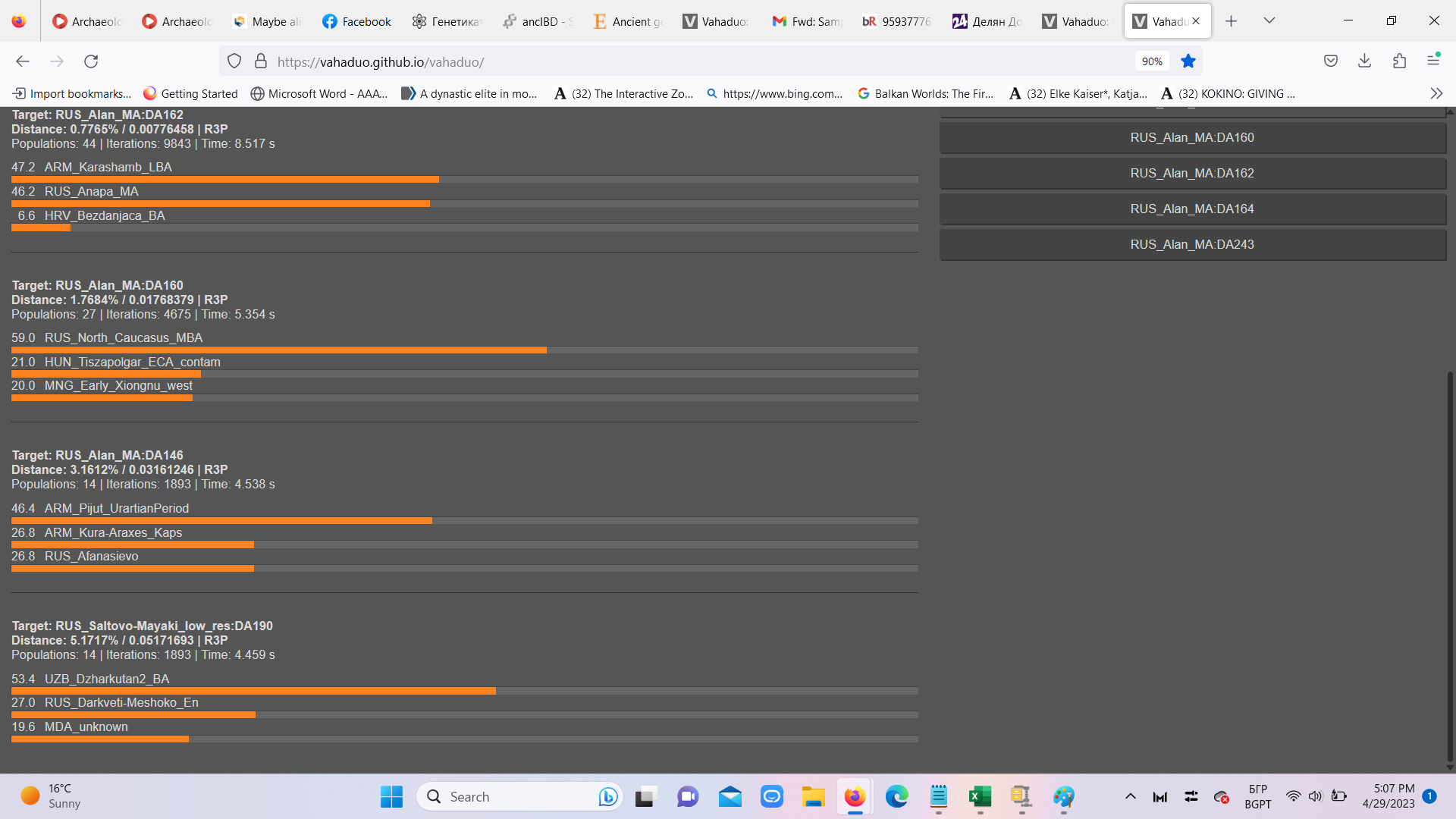This screenshot has height=819, width=1456.
Task: Click the Firefox reload page icon
Action: pyautogui.click(x=91, y=61)
